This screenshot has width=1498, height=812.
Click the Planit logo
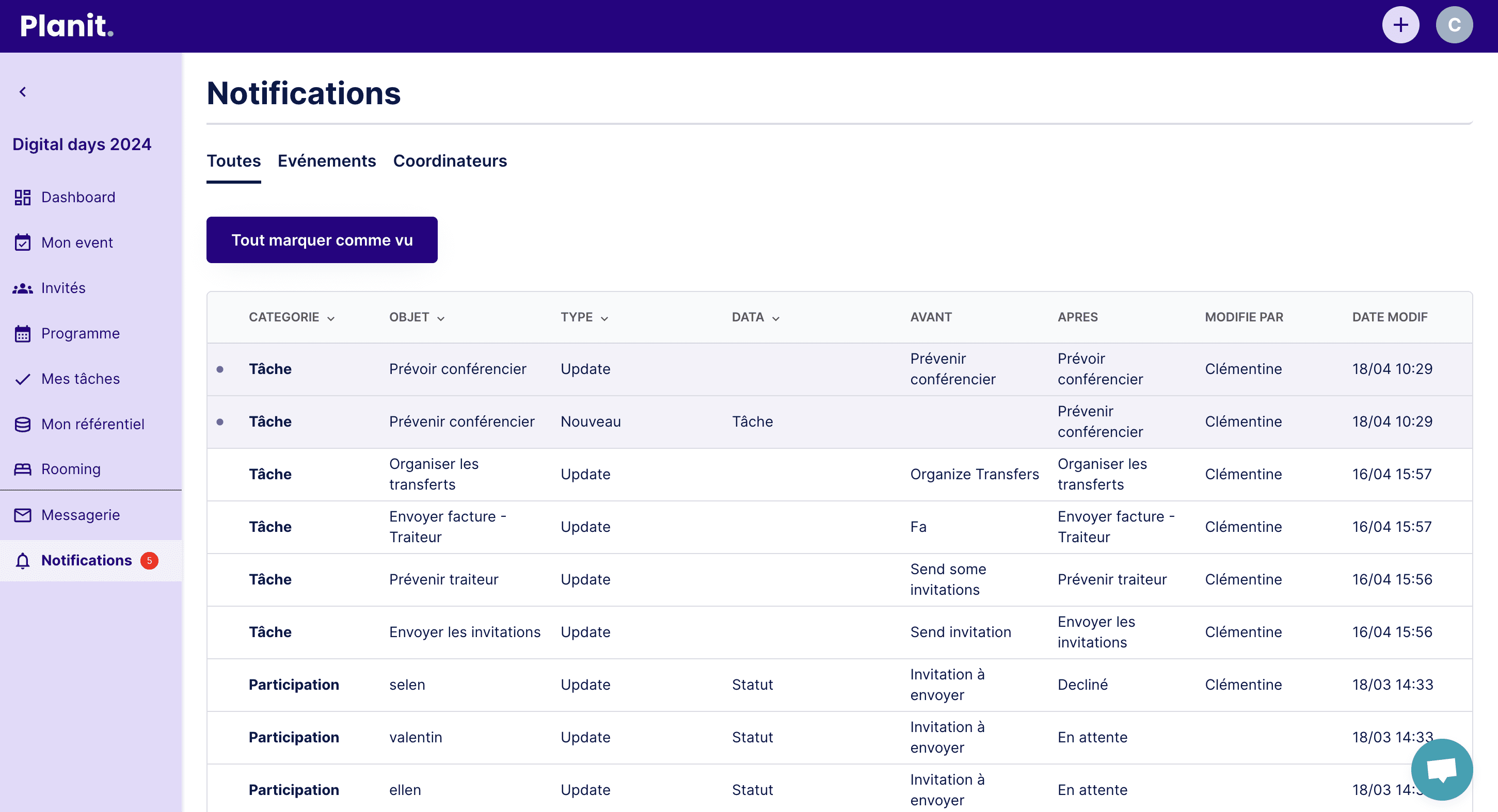pyautogui.click(x=67, y=26)
